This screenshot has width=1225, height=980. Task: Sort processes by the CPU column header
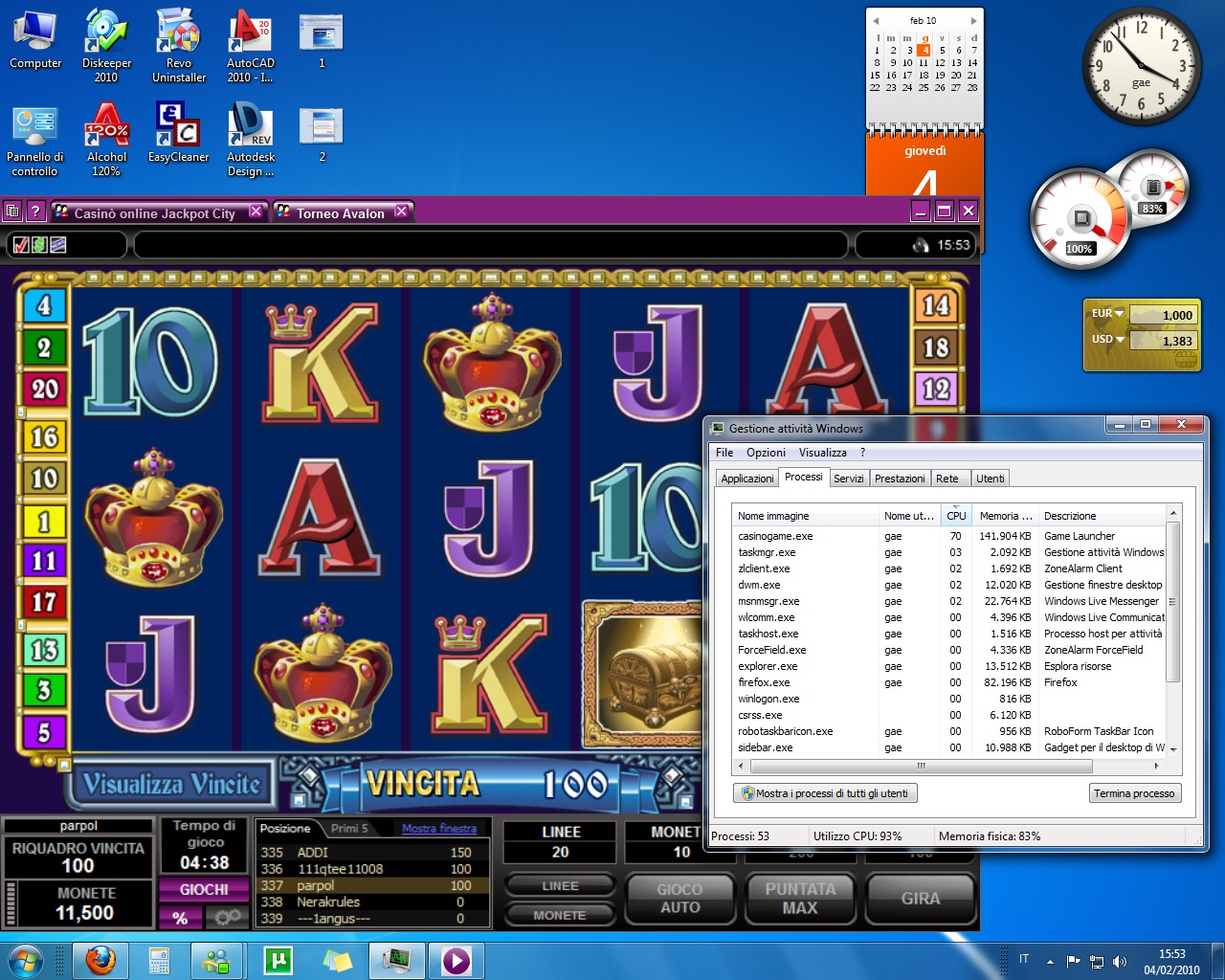tap(956, 516)
